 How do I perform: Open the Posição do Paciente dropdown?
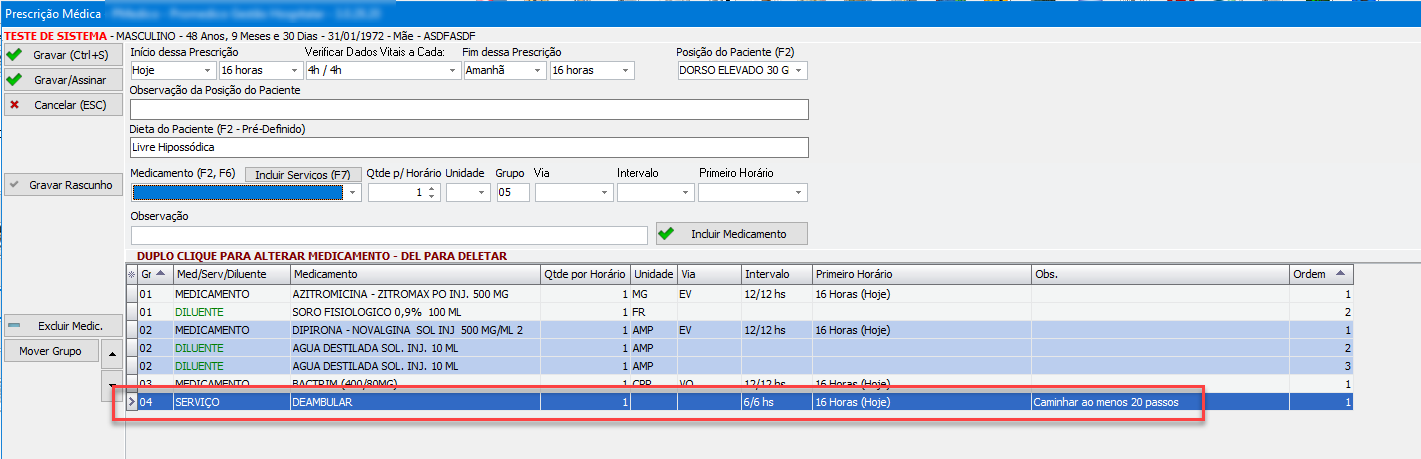pyautogui.click(x=798, y=71)
